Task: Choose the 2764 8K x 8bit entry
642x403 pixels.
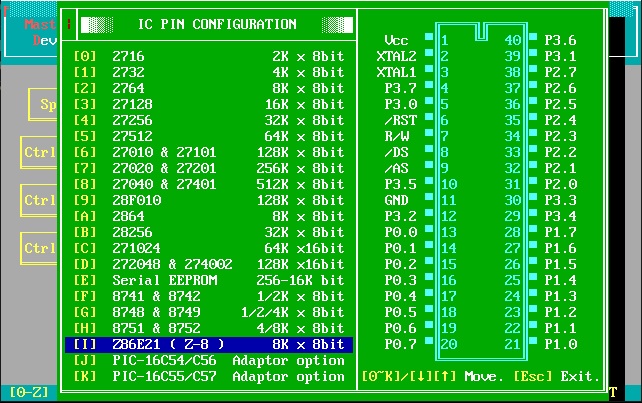Action: point(209,88)
